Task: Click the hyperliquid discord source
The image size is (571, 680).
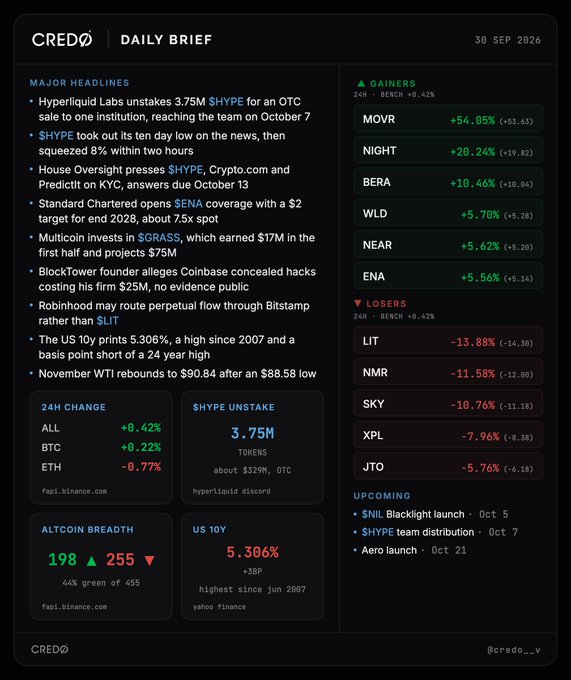Action: click(x=232, y=491)
